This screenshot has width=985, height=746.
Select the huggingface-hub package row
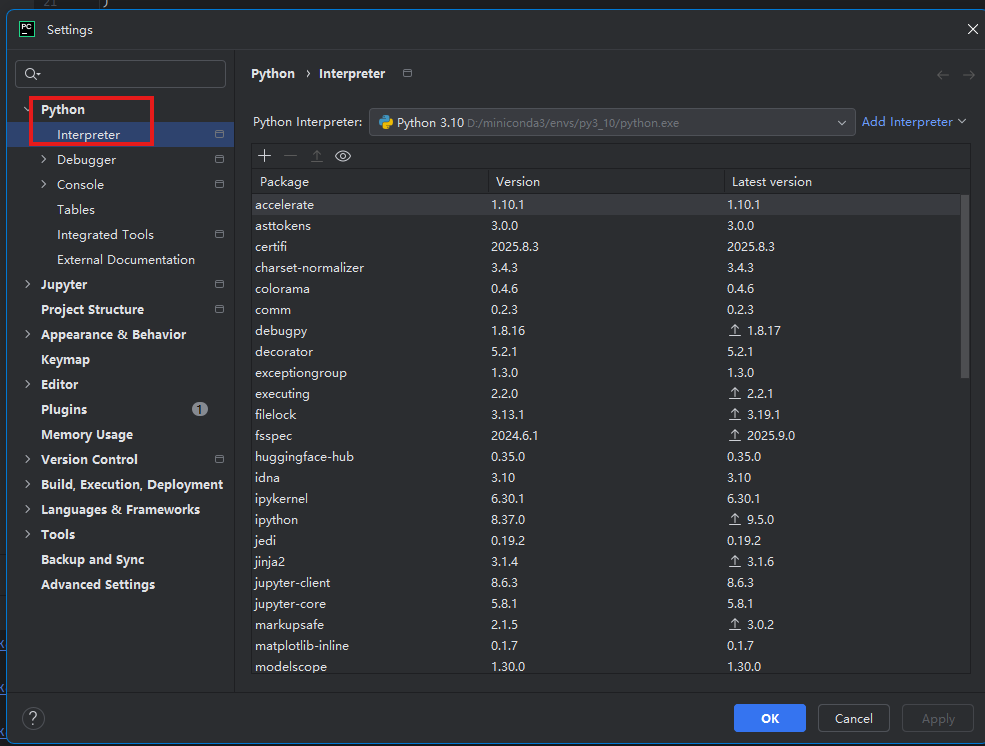click(606, 457)
